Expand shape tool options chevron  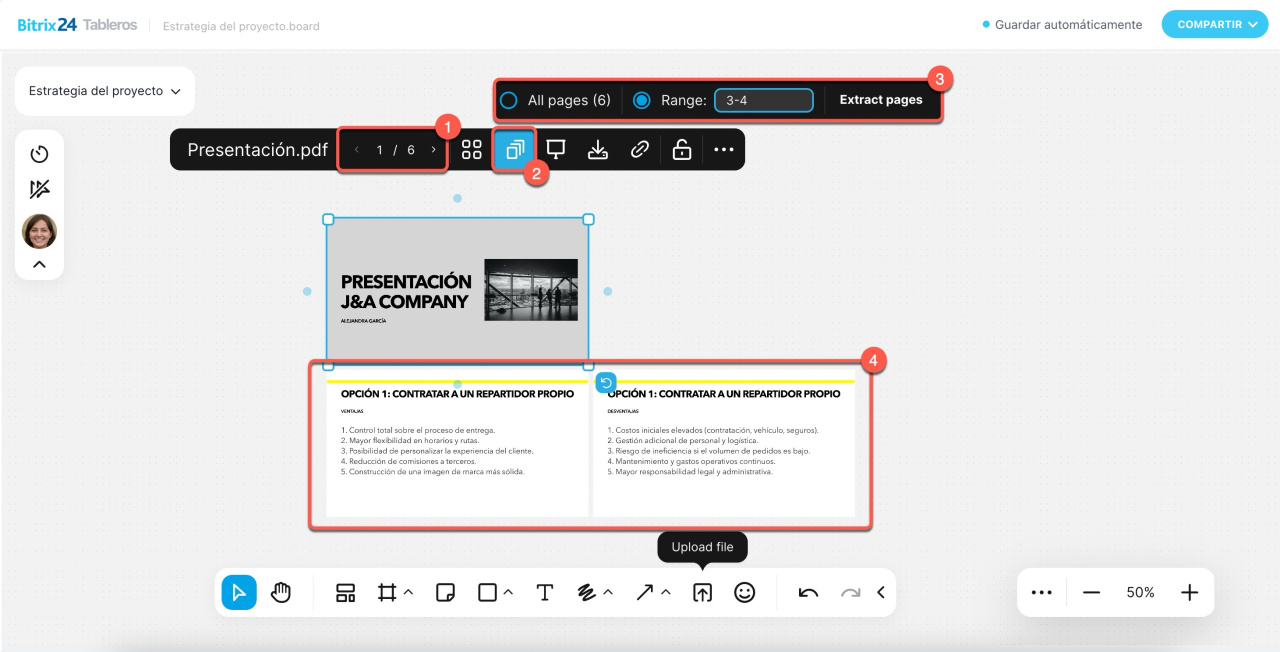(x=508, y=593)
